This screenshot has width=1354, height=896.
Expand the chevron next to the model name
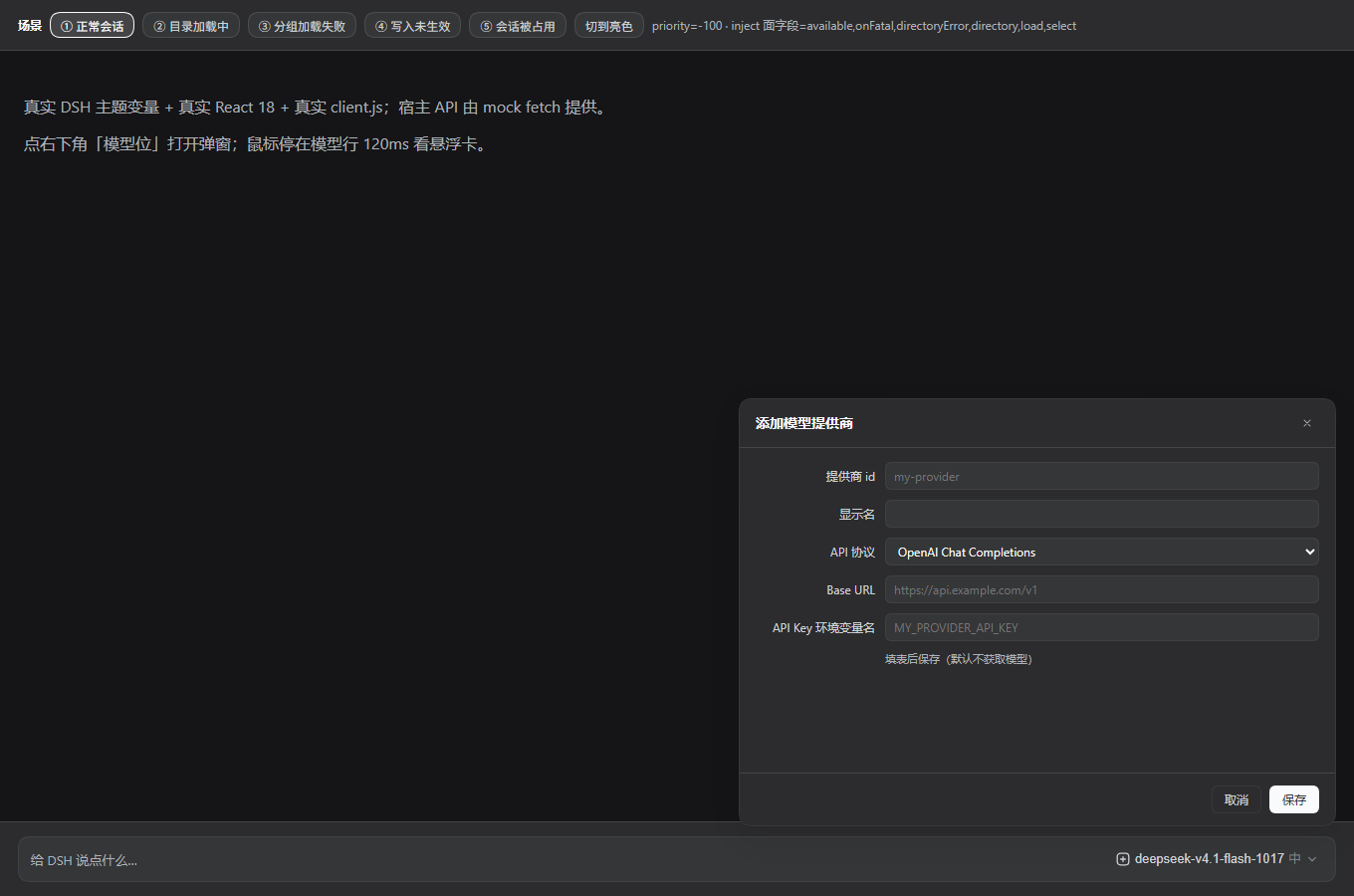(1312, 859)
